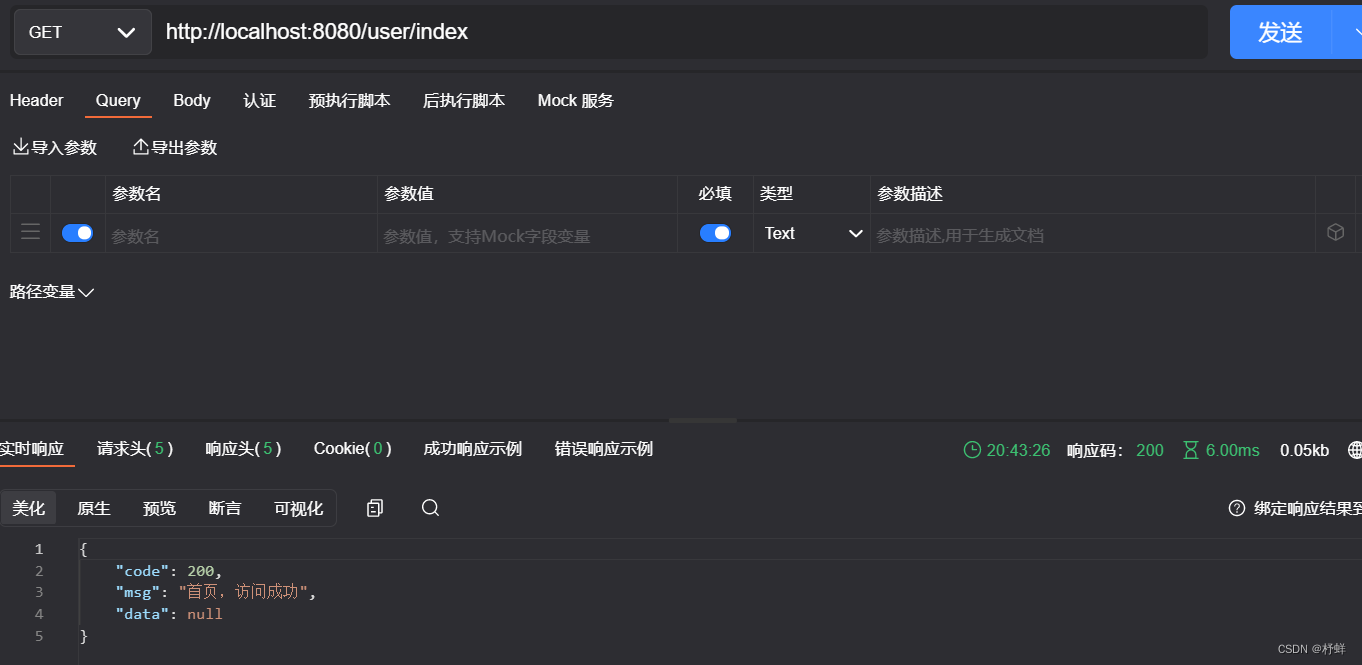Open the Text type dropdown
Image resolution: width=1362 pixels, height=665 pixels.
(x=812, y=233)
